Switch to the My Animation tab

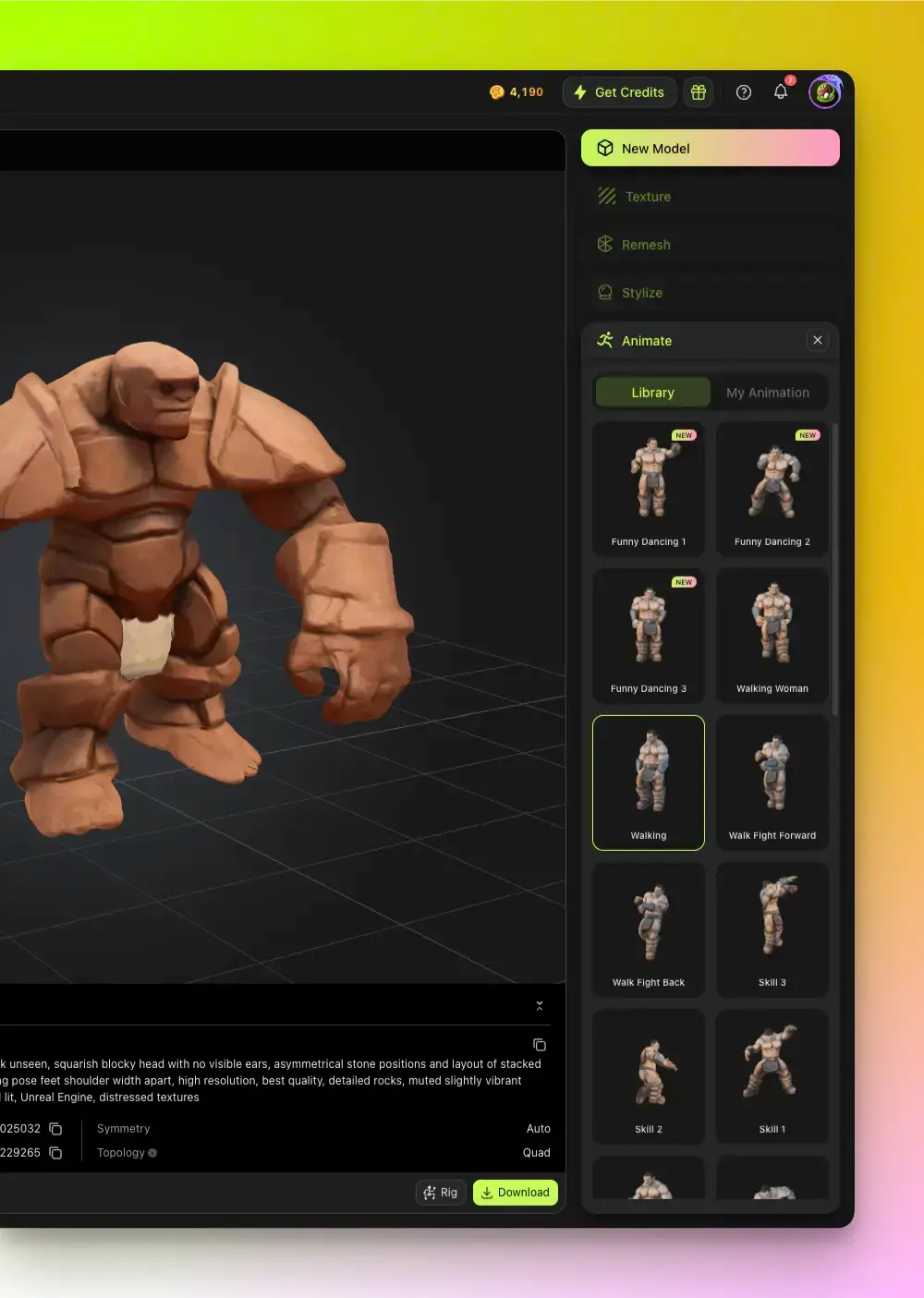pos(768,392)
